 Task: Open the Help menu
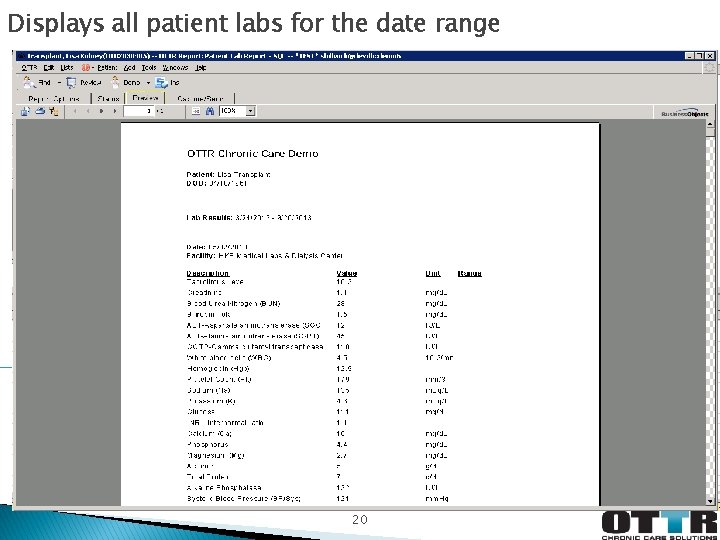coord(201,68)
